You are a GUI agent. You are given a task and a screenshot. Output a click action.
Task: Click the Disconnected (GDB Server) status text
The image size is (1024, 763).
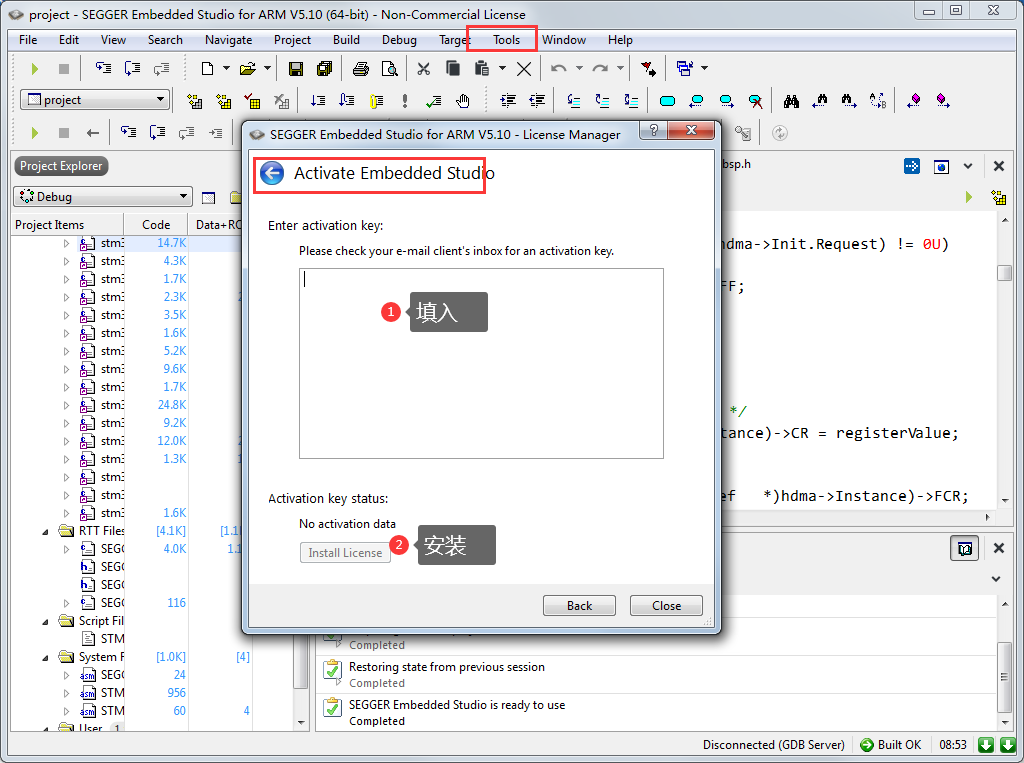[x=773, y=745]
